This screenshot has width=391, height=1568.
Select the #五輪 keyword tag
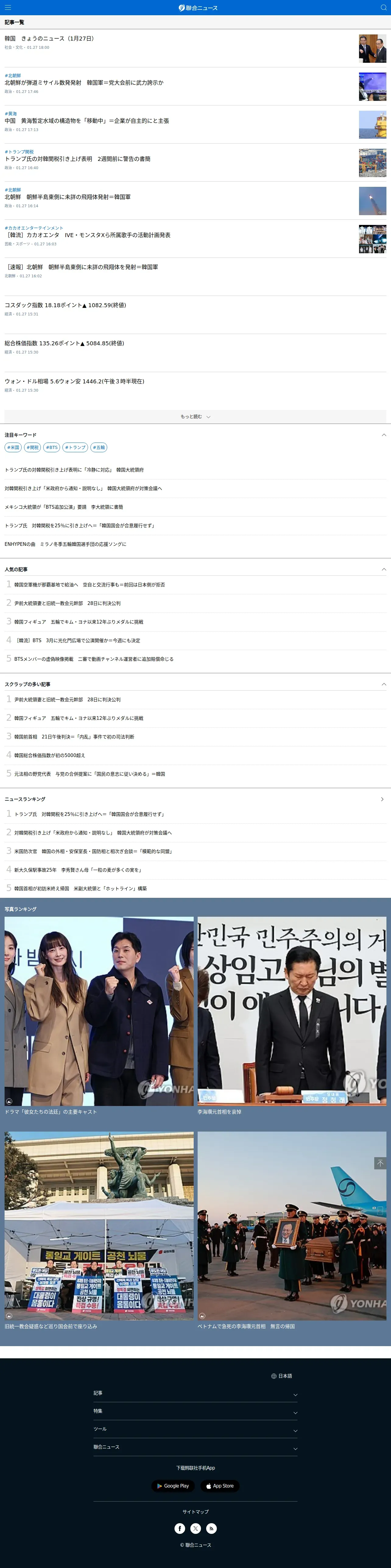tap(98, 447)
